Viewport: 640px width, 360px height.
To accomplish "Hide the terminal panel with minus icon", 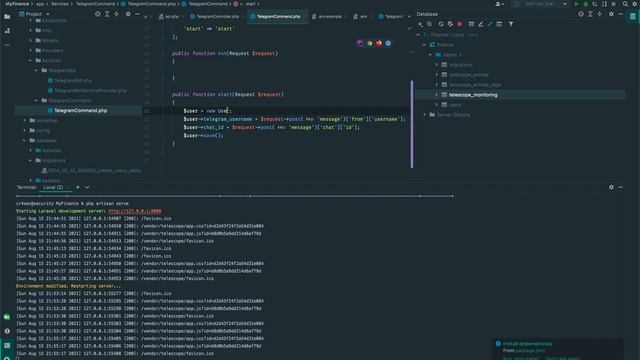I will (x=620, y=187).
